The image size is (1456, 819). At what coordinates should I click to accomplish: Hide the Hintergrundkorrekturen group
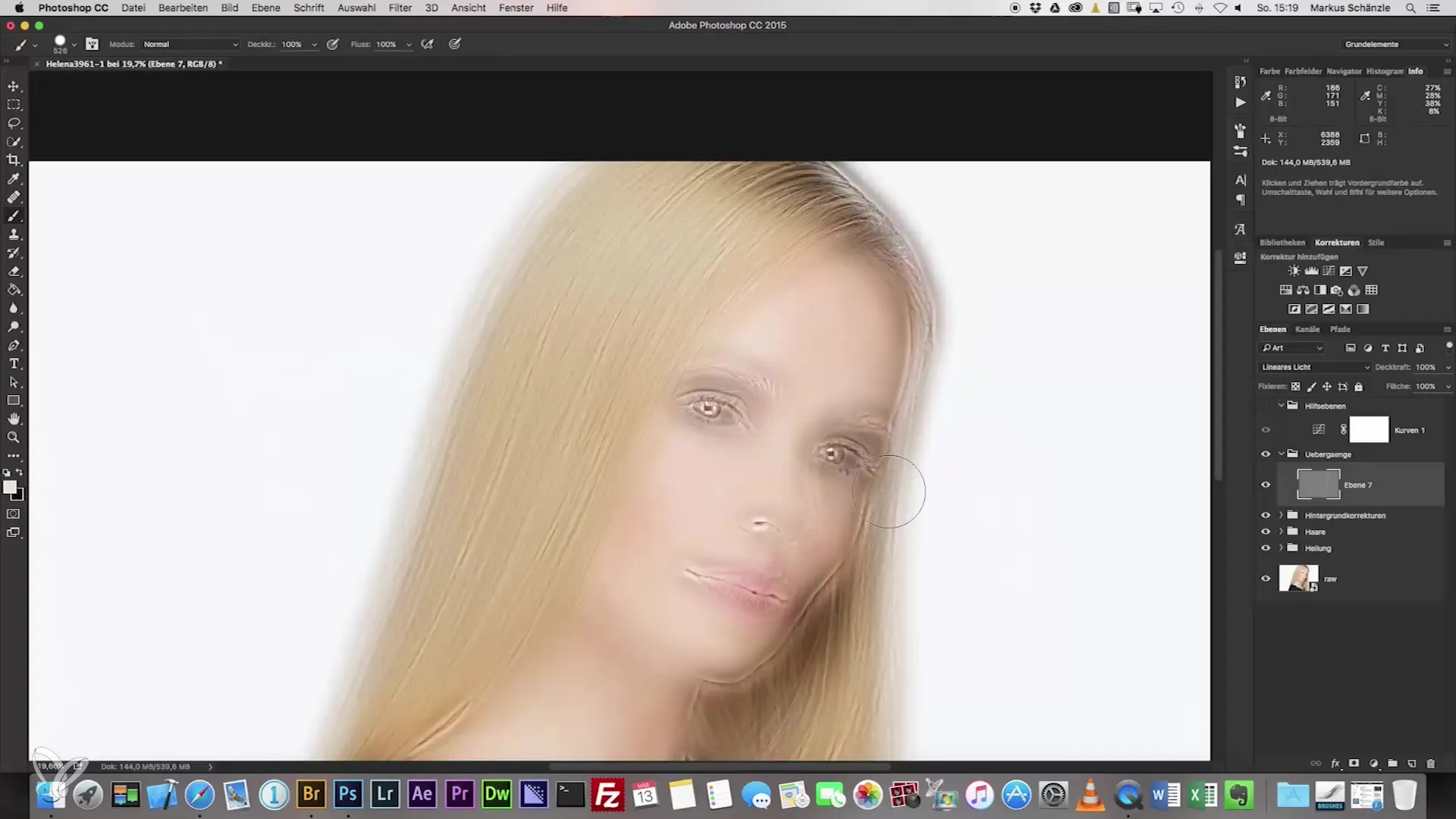pyautogui.click(x=1266, y=515)
